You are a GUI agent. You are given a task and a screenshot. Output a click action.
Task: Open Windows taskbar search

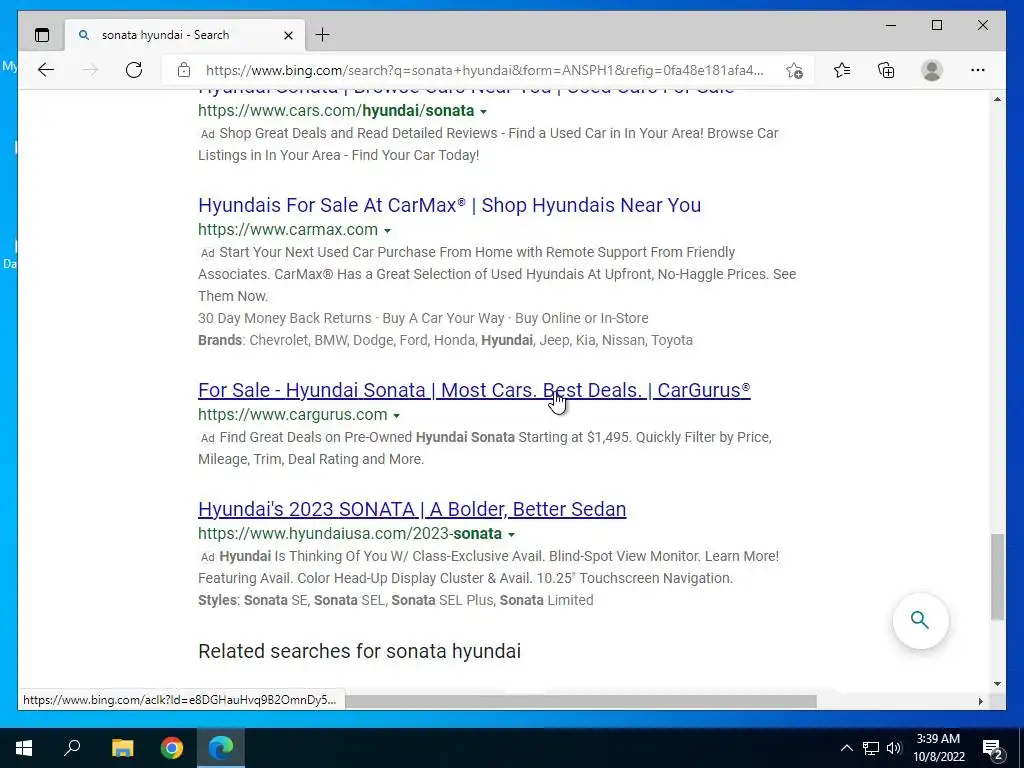click(x=72, y=748)
